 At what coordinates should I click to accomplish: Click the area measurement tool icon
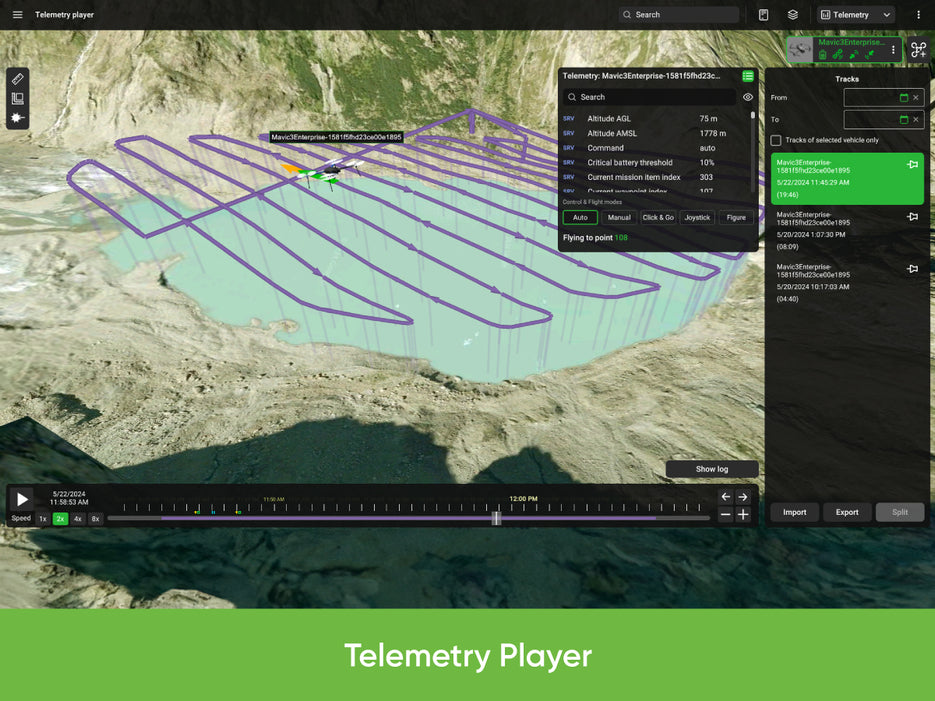pyautogui.click(x=17, y=98)
